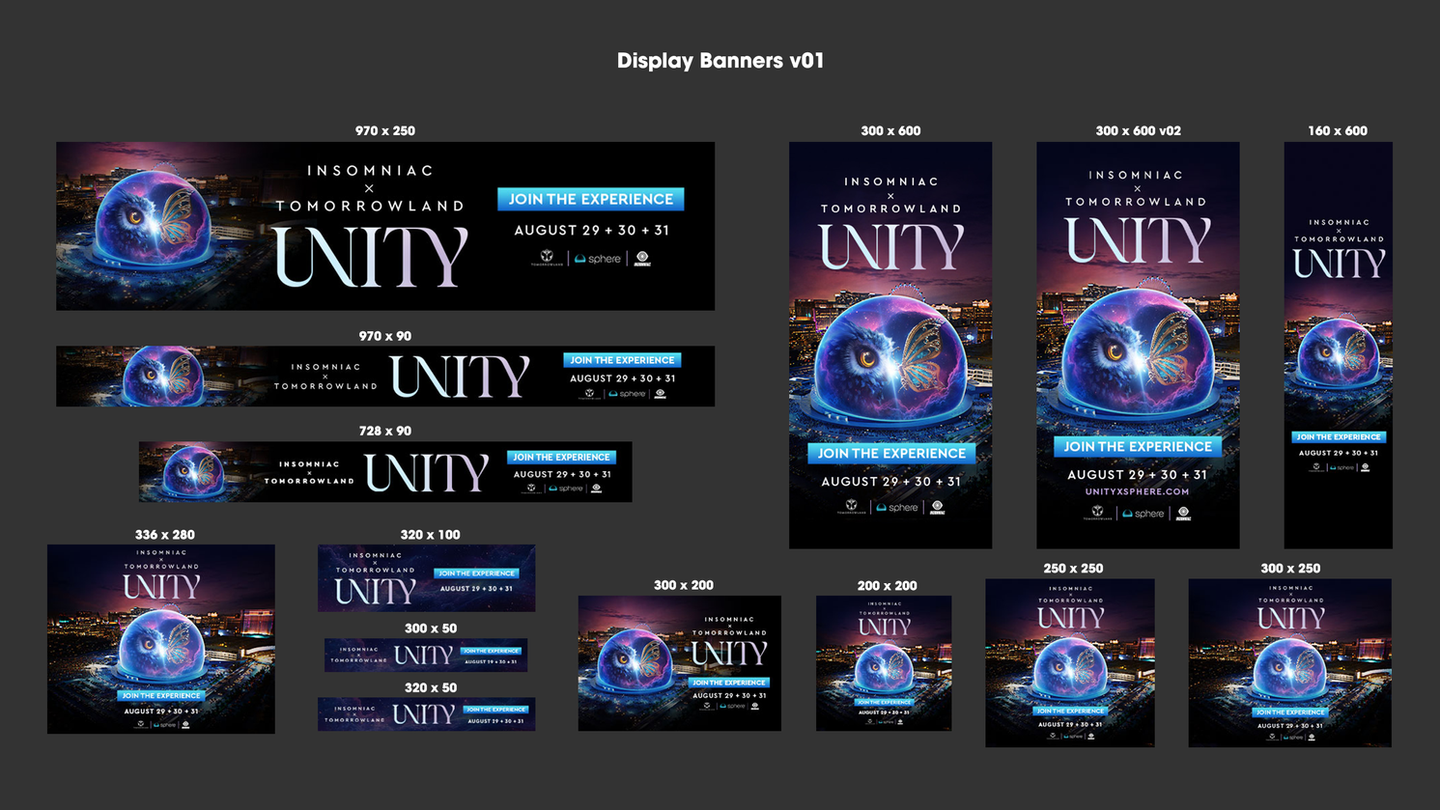
Task: Select the "336 x 280" size label
Action: pyautogui.click(x=165, y=535)
